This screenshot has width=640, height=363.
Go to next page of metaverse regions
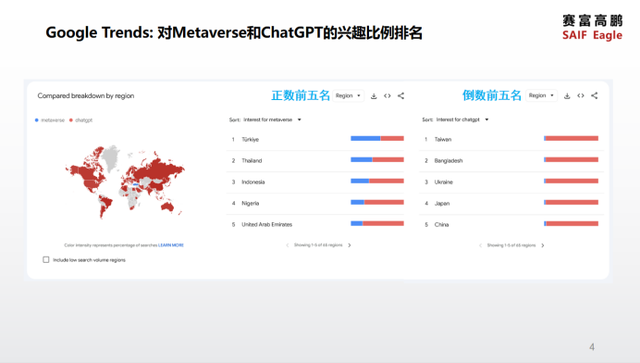point(349,245)
